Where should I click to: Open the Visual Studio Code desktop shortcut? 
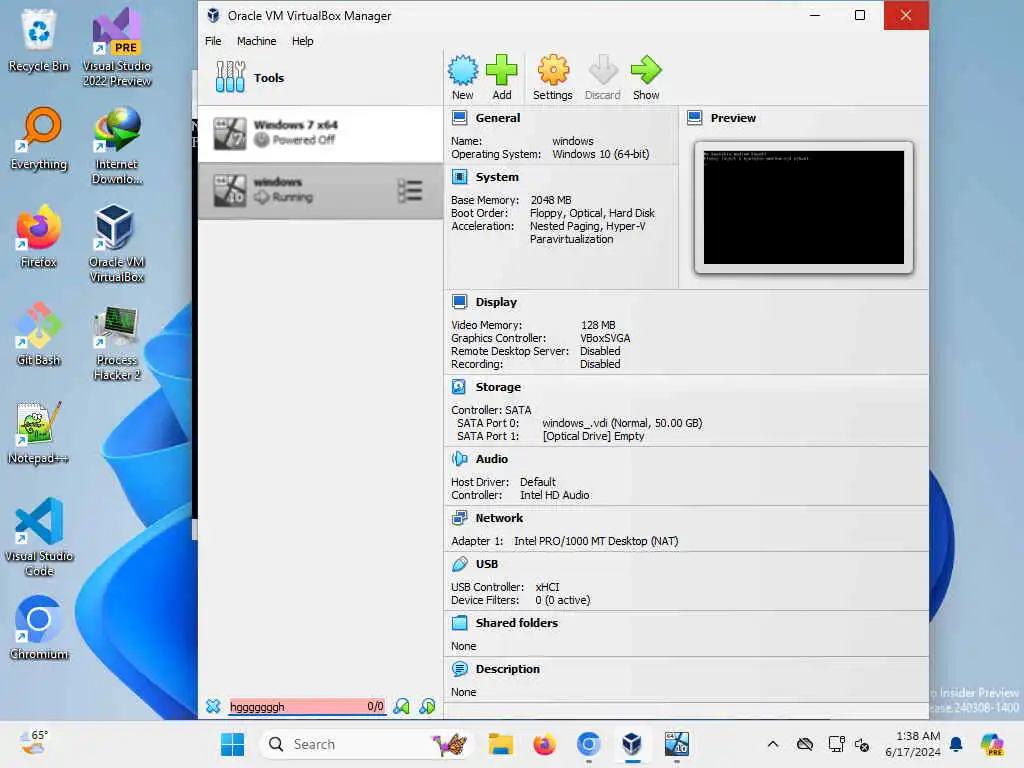[x=39, y=537]
